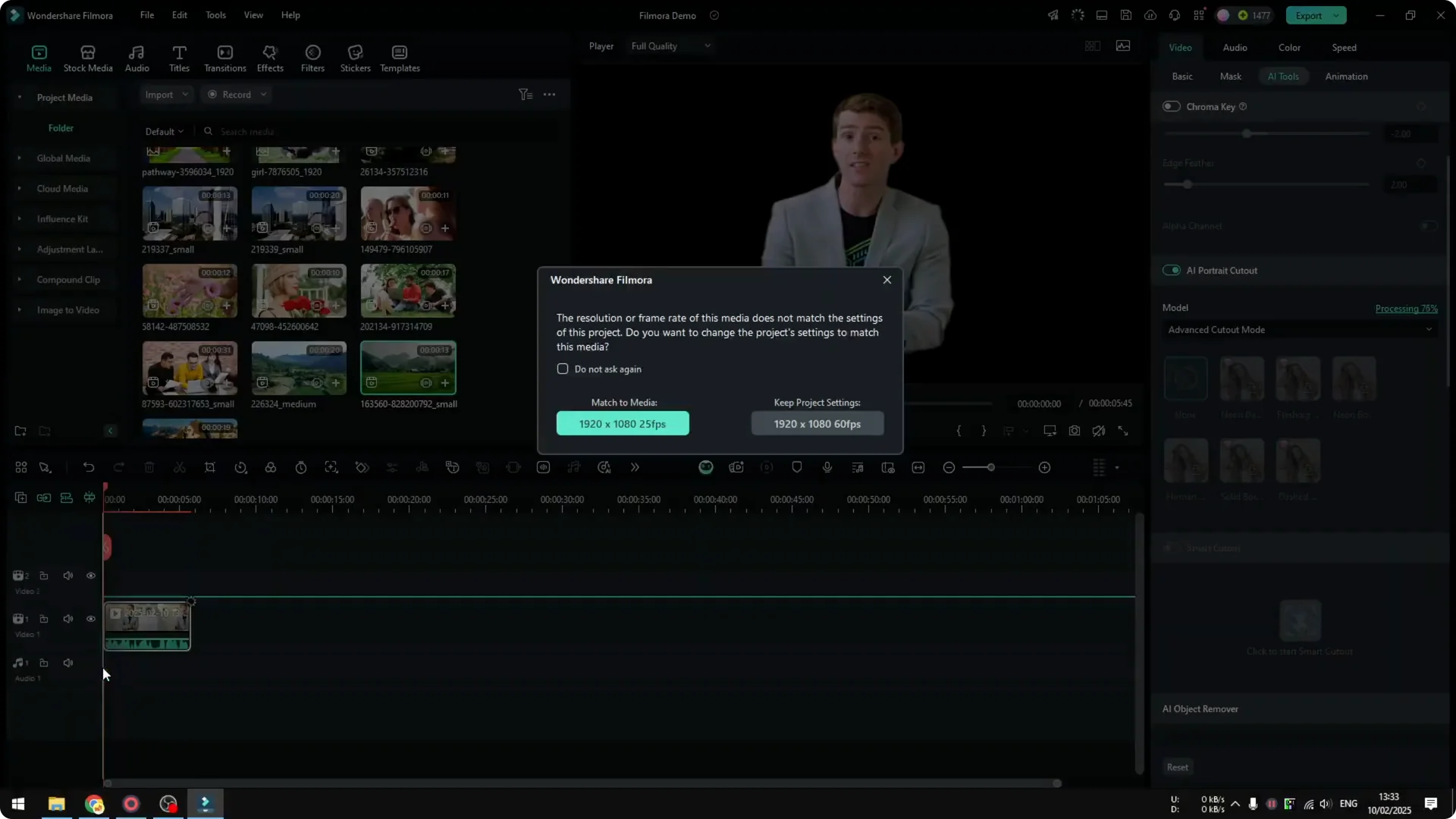Open the Titles panel

(180, 58)
